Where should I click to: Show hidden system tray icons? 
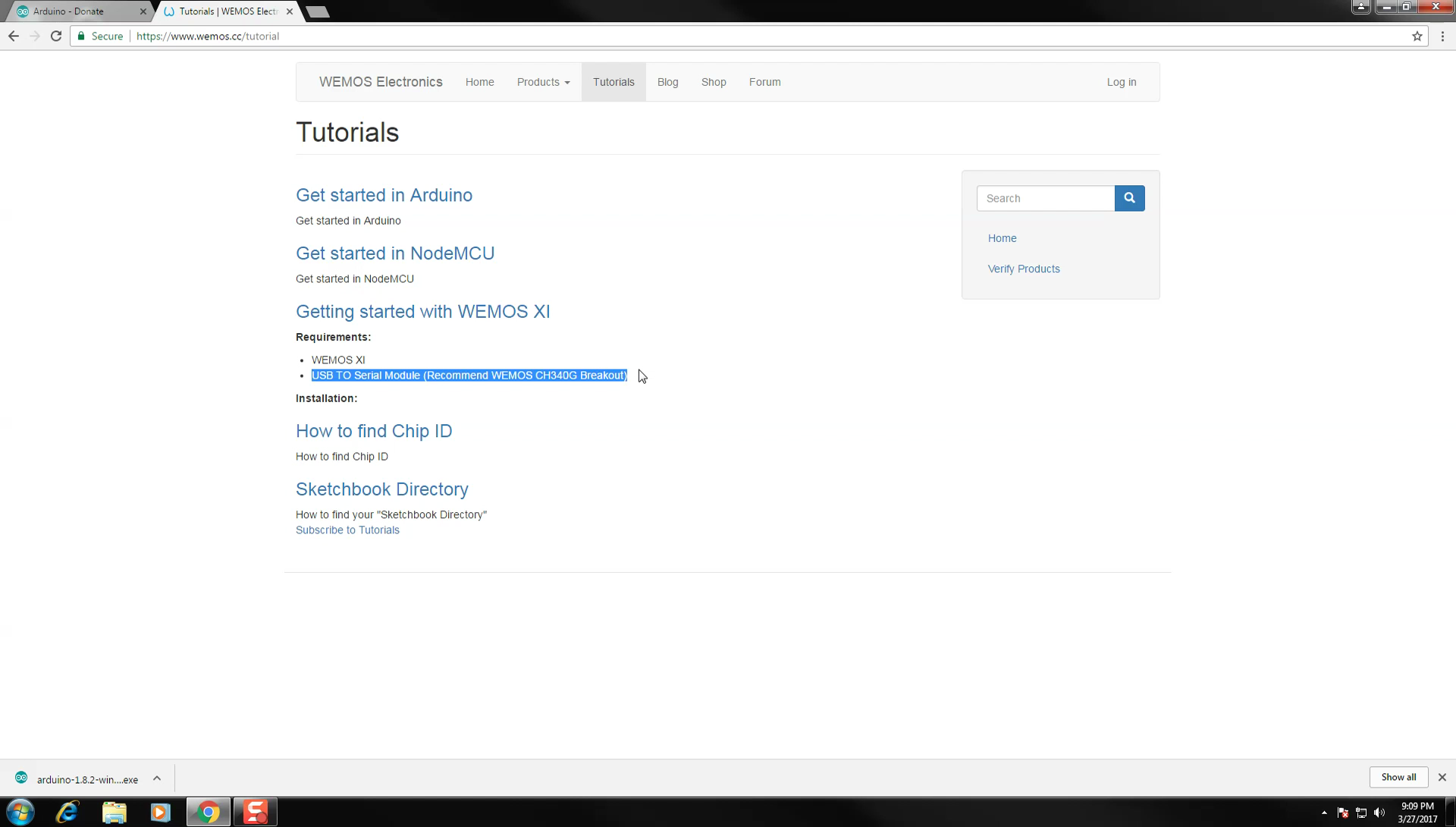1324,813
